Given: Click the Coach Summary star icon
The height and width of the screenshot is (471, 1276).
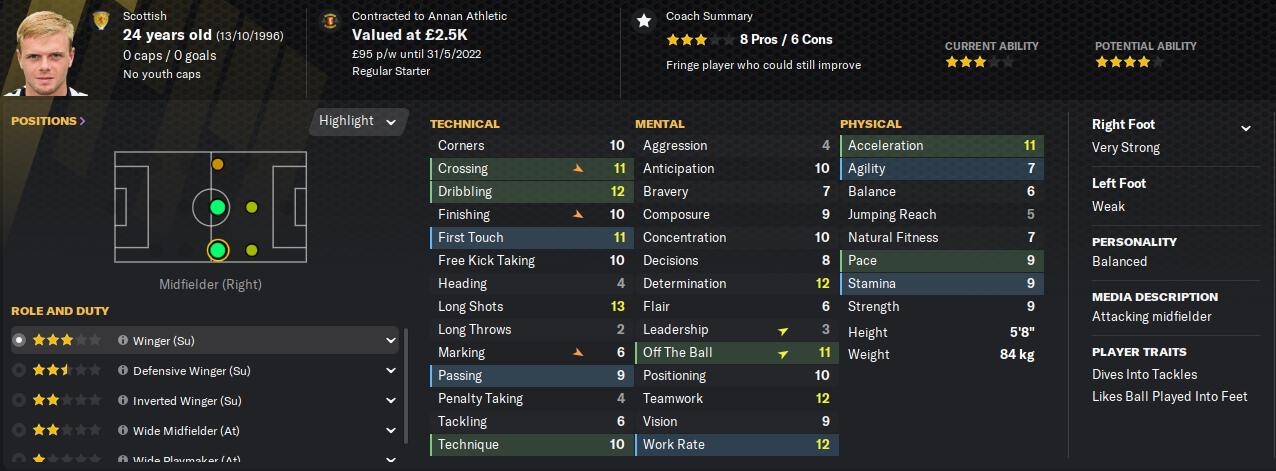Looking at the screenshot, I should point(644,20).
